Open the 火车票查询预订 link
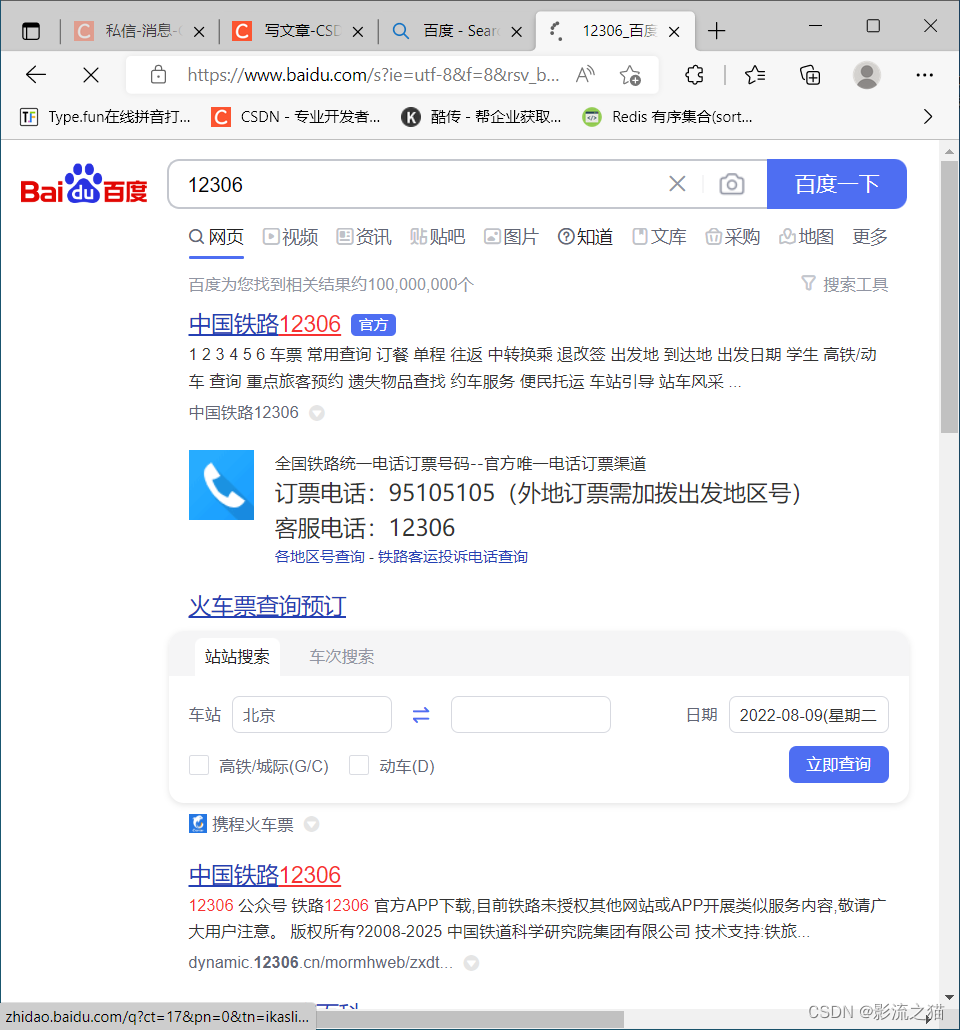The image size is (960, 1030). click(x=267, y=606)
